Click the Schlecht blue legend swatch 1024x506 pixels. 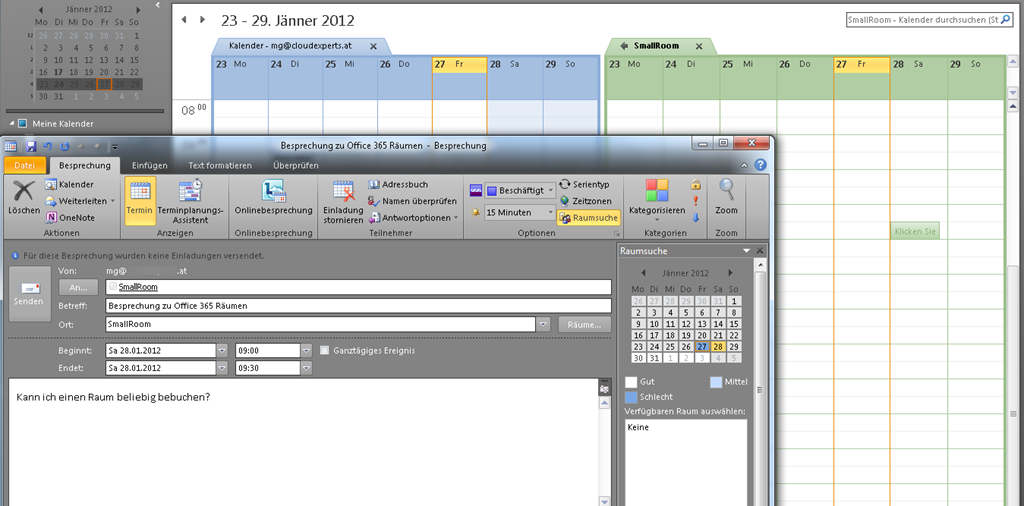click(x=631, y=397)
